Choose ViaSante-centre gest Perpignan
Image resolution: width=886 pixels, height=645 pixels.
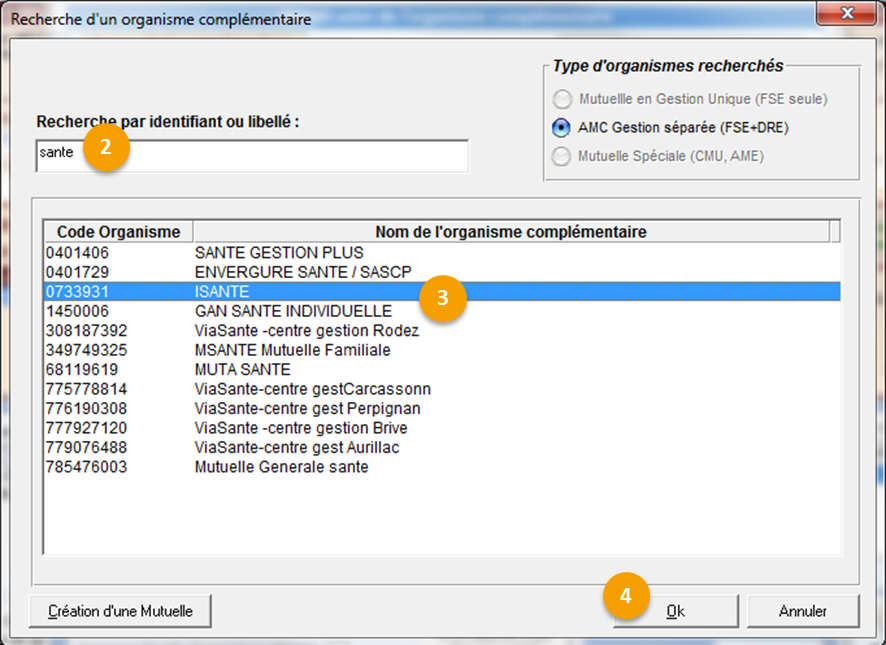point(307,408)
